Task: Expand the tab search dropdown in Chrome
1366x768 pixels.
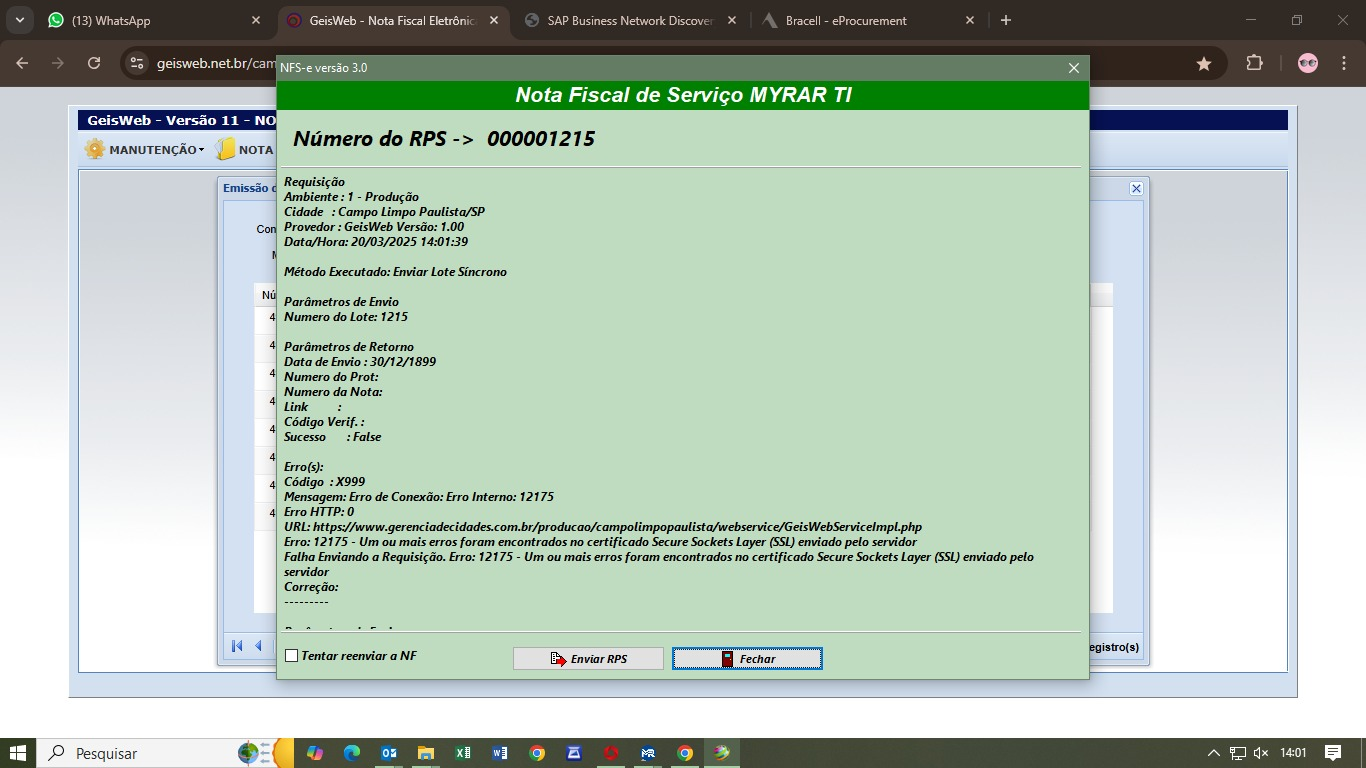Action: (x=21, y=20)
